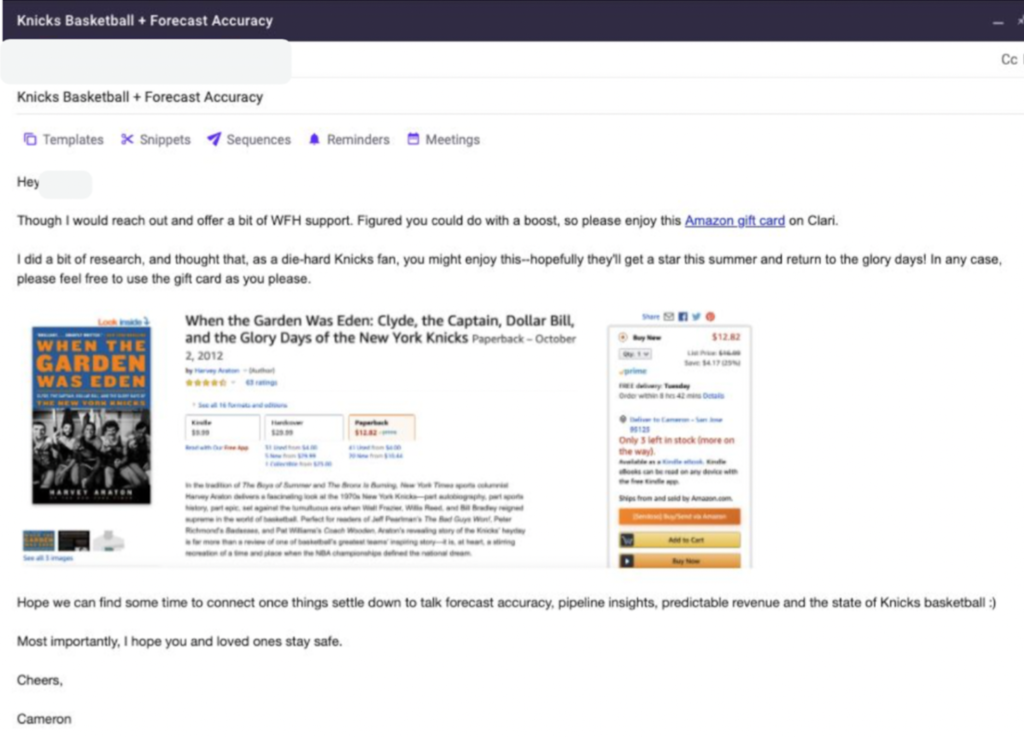
Task: Choose the Hardcover format tab
Action: click(301, 428)
